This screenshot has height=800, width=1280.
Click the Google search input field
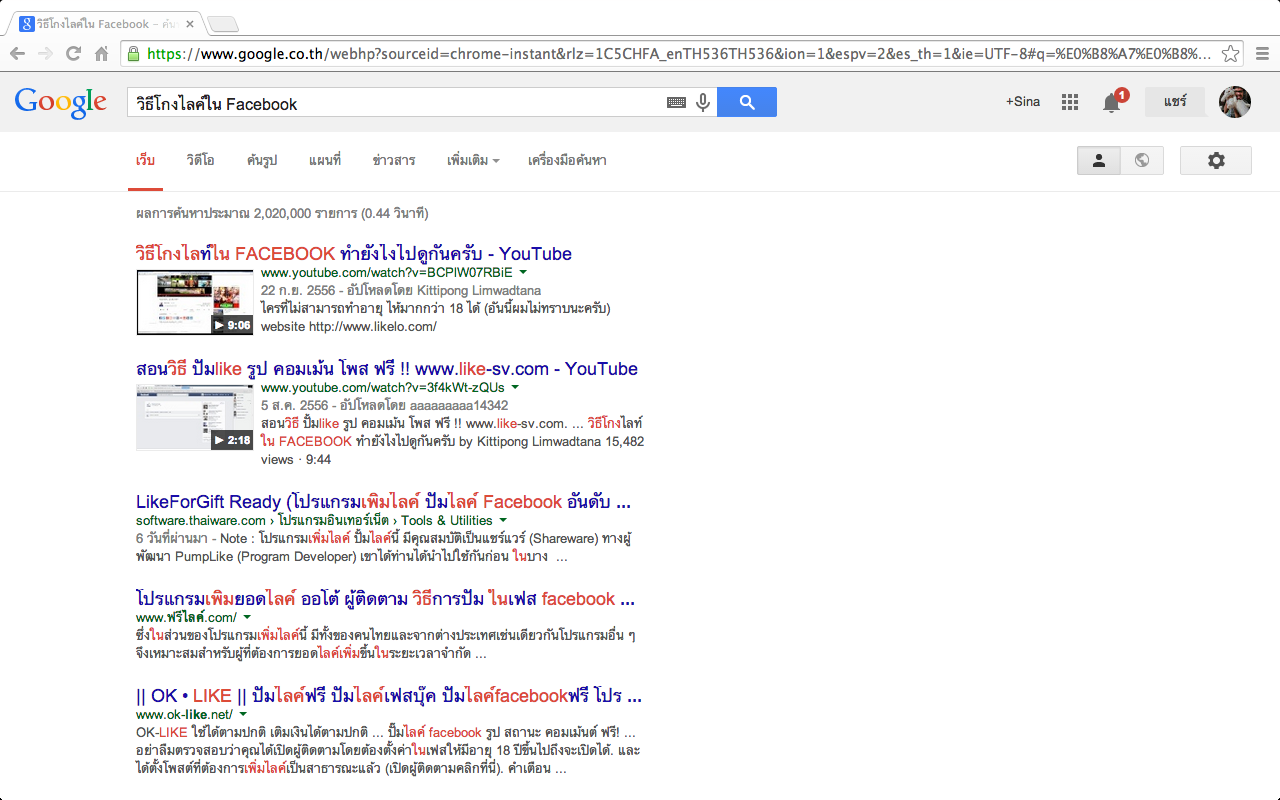tap(395, 102)
